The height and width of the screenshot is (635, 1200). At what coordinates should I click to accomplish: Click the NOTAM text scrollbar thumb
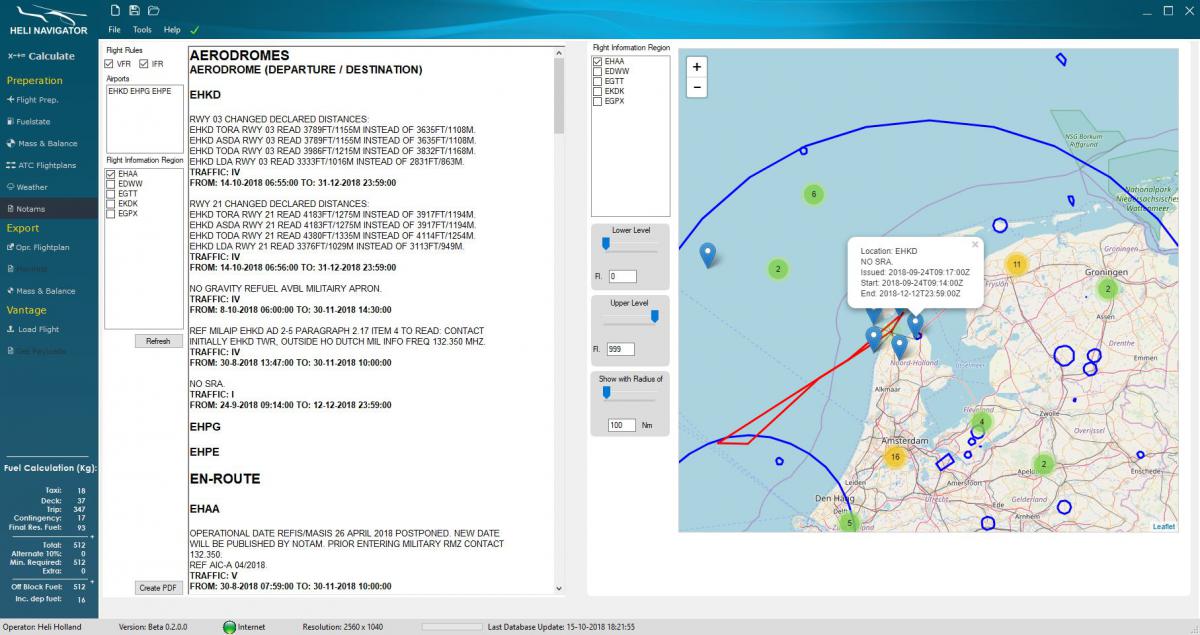(x=559, y=95)
